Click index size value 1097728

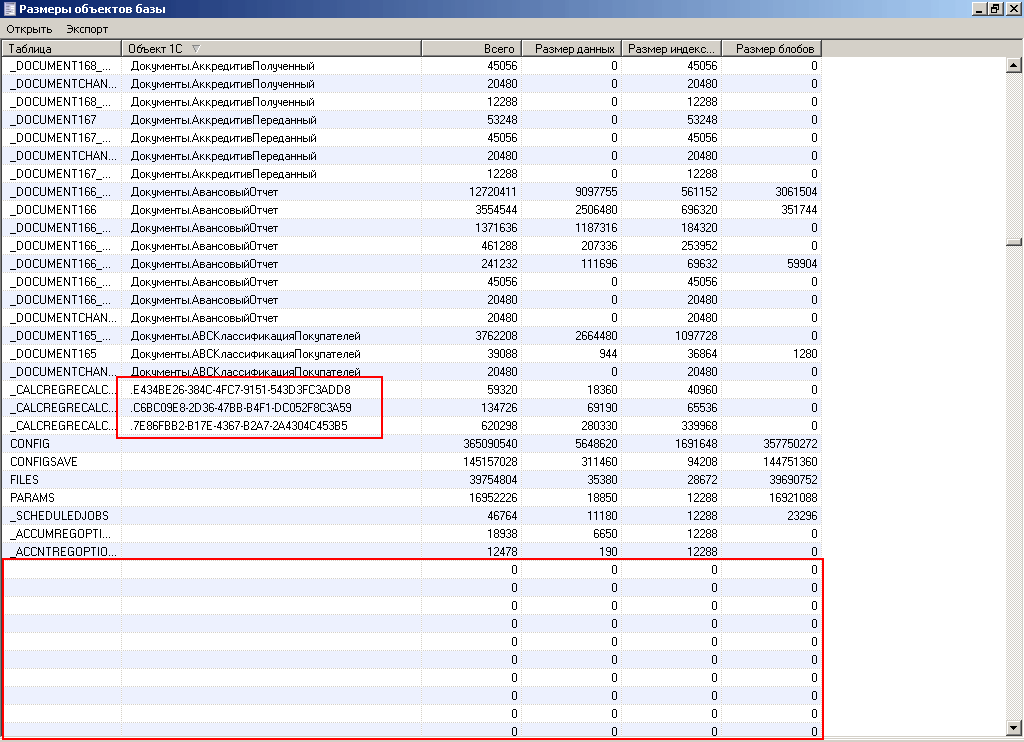tap(696, 336)
